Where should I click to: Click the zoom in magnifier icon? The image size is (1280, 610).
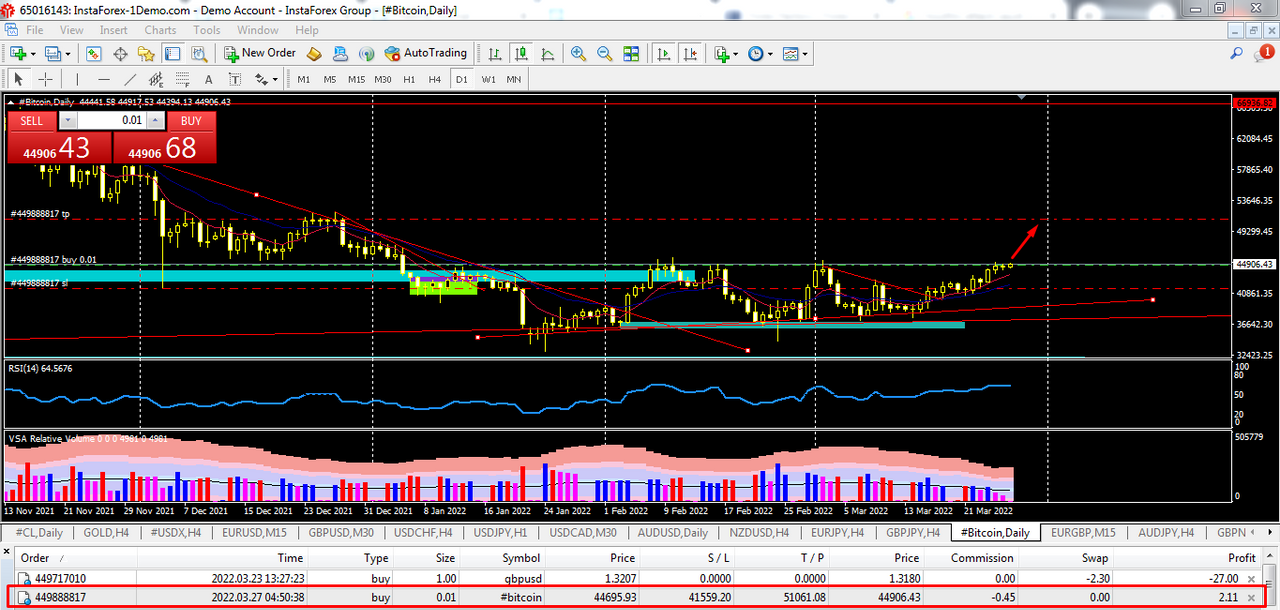point(578,53)
